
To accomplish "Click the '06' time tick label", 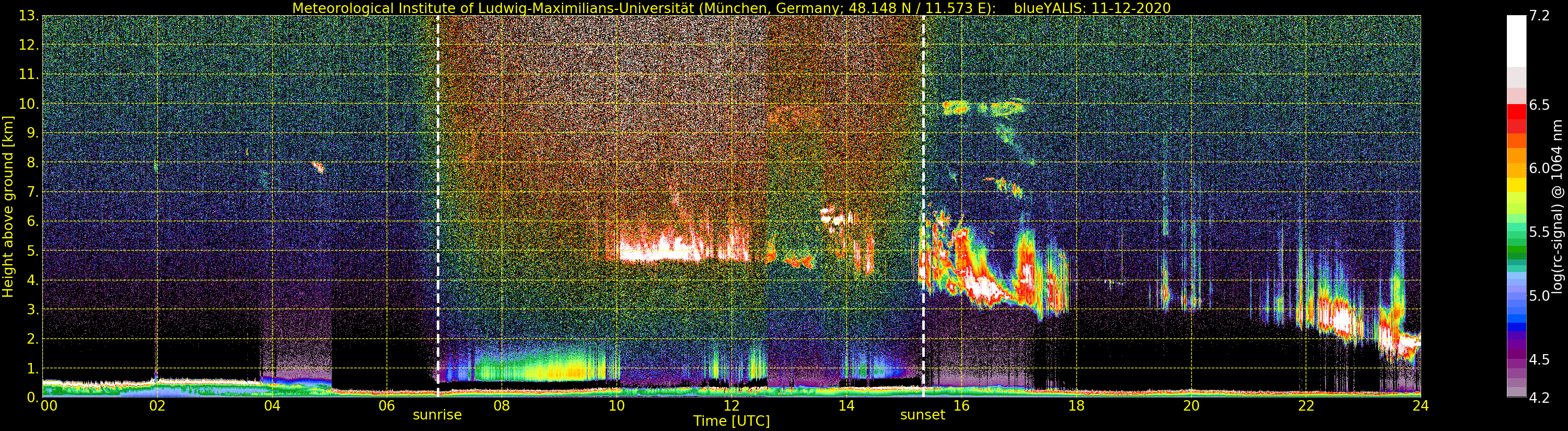I will (x=387, y=405).
